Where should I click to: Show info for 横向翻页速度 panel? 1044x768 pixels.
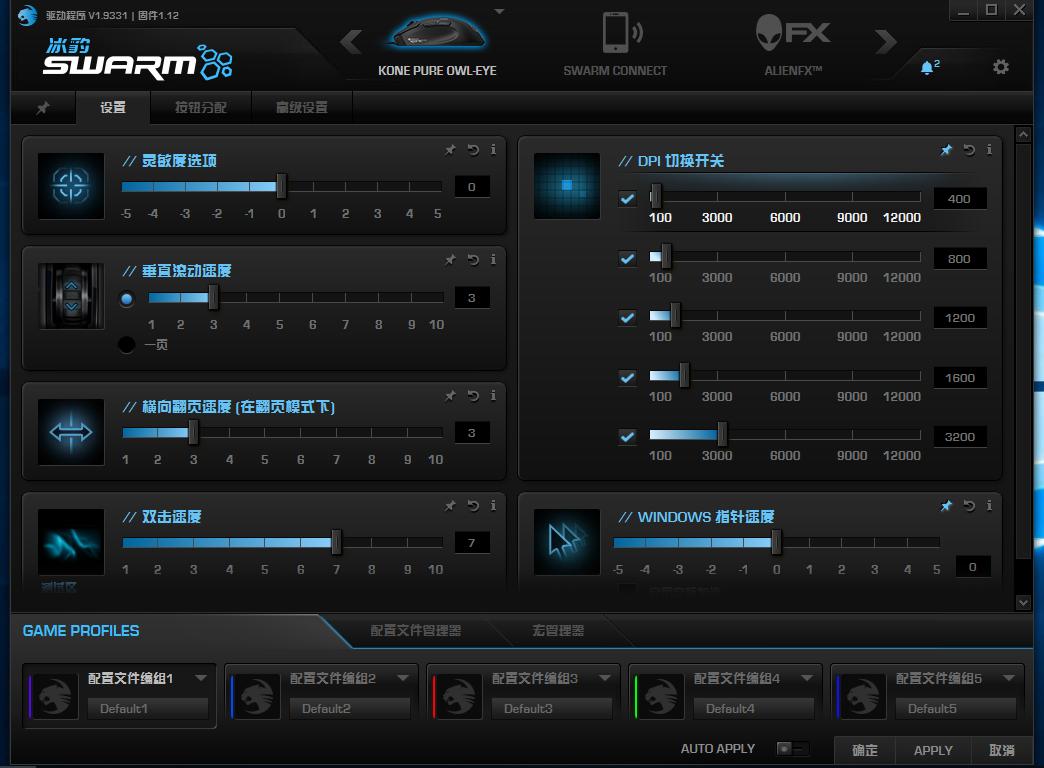click(x=493, y=396)
